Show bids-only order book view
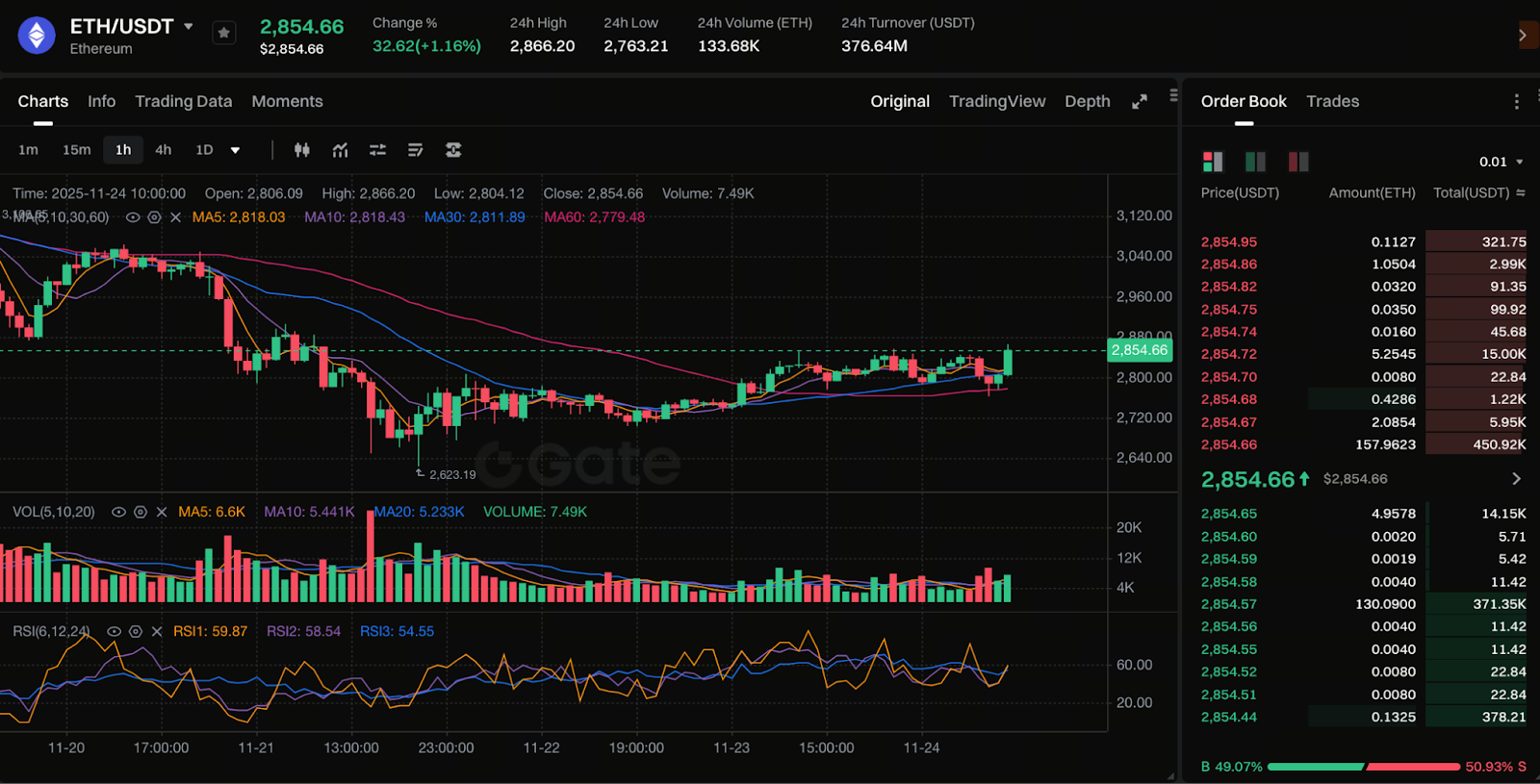This screenshot has height=784, width=1540. [x=1255, y=162]
